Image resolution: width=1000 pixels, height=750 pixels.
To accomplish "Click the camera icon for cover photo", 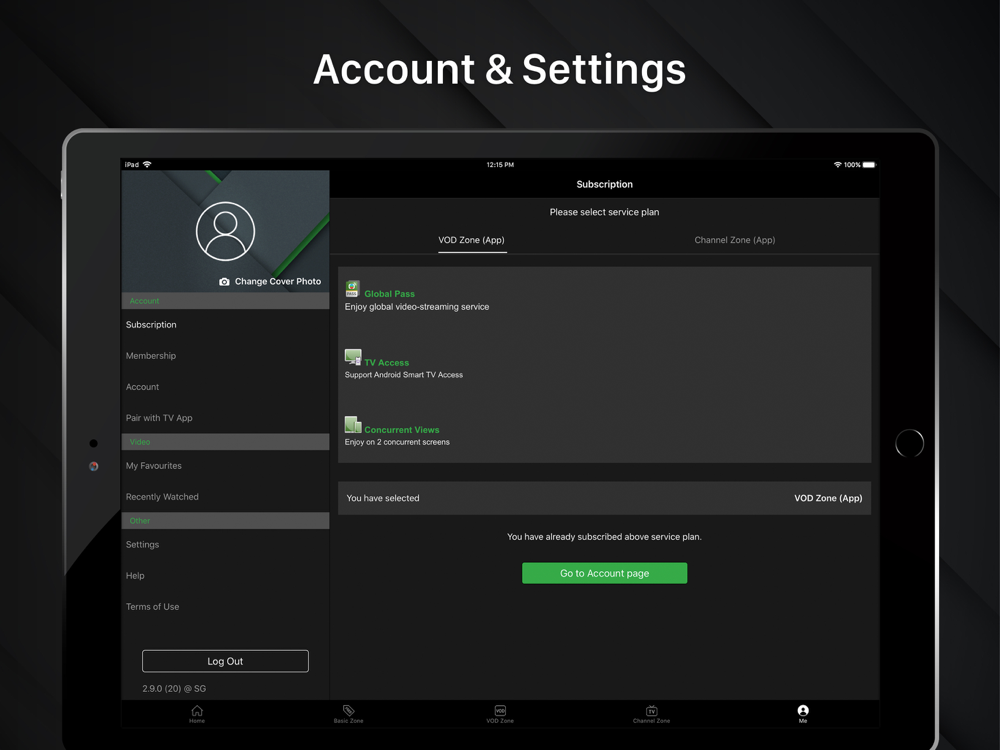I will 224,281.
